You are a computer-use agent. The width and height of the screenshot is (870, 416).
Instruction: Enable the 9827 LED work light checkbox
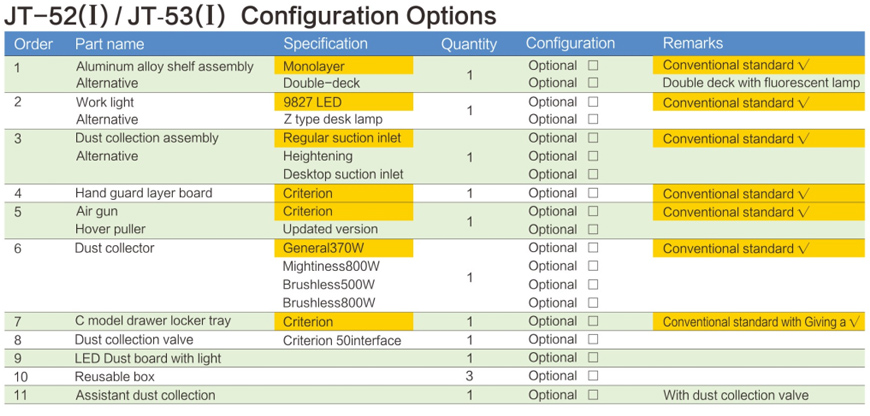click(593, 102)
